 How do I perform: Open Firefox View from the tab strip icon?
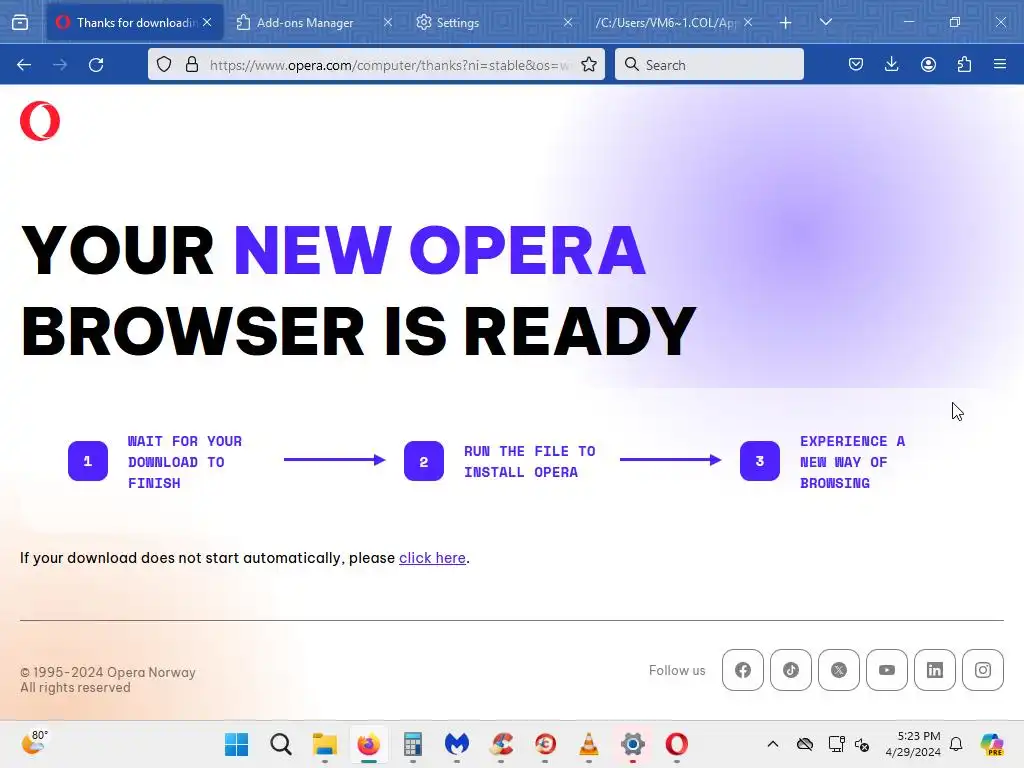click(20, 22)
